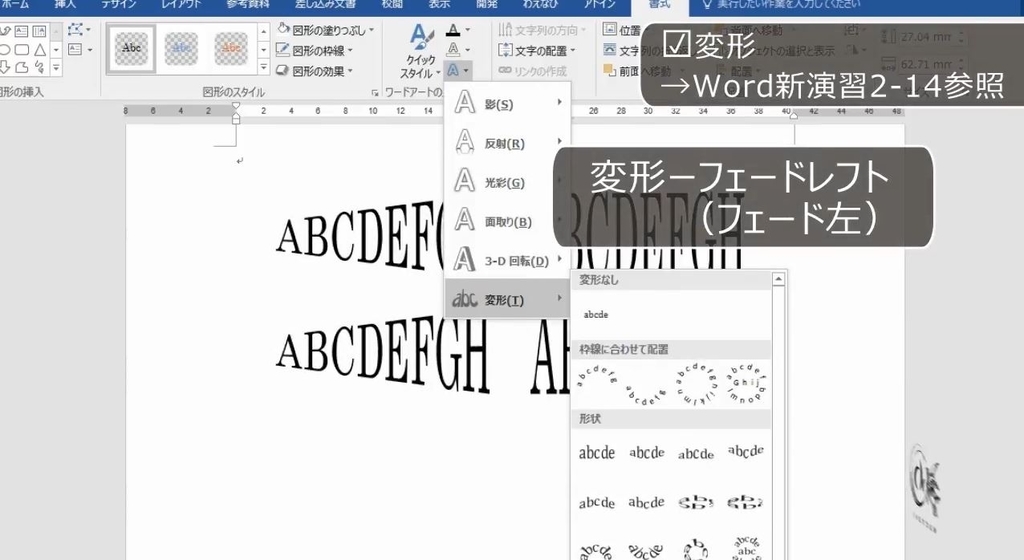Pick the curved-down abcde warp in bottom row

tap(646, 550)
